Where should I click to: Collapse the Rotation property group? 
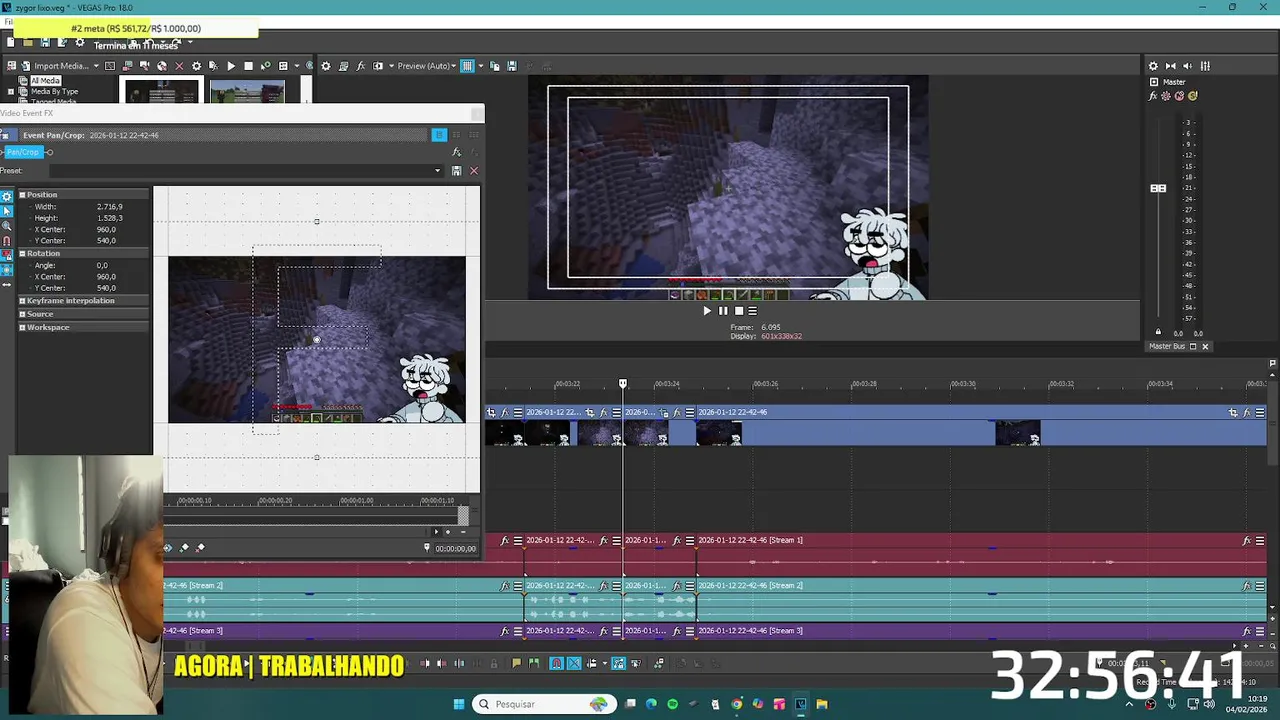tap(22, 253)
